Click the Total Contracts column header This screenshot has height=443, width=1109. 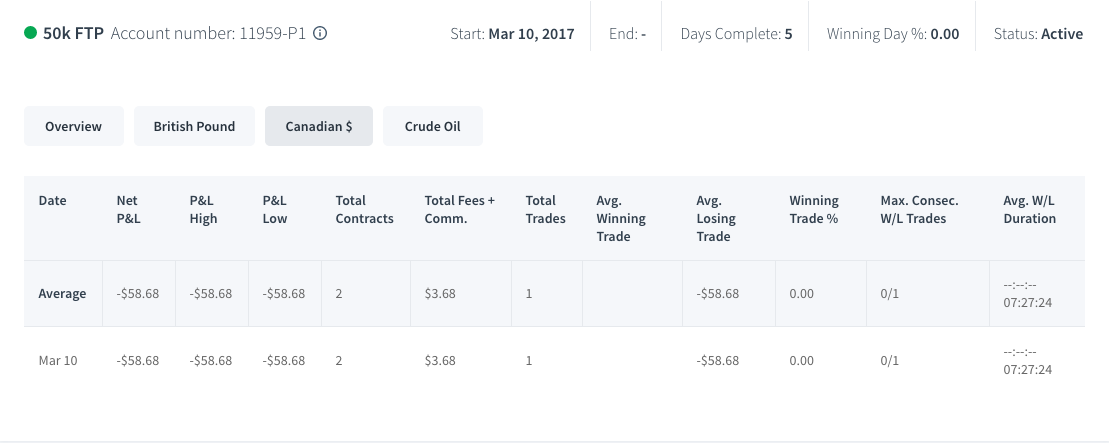[x=364, y=209]
